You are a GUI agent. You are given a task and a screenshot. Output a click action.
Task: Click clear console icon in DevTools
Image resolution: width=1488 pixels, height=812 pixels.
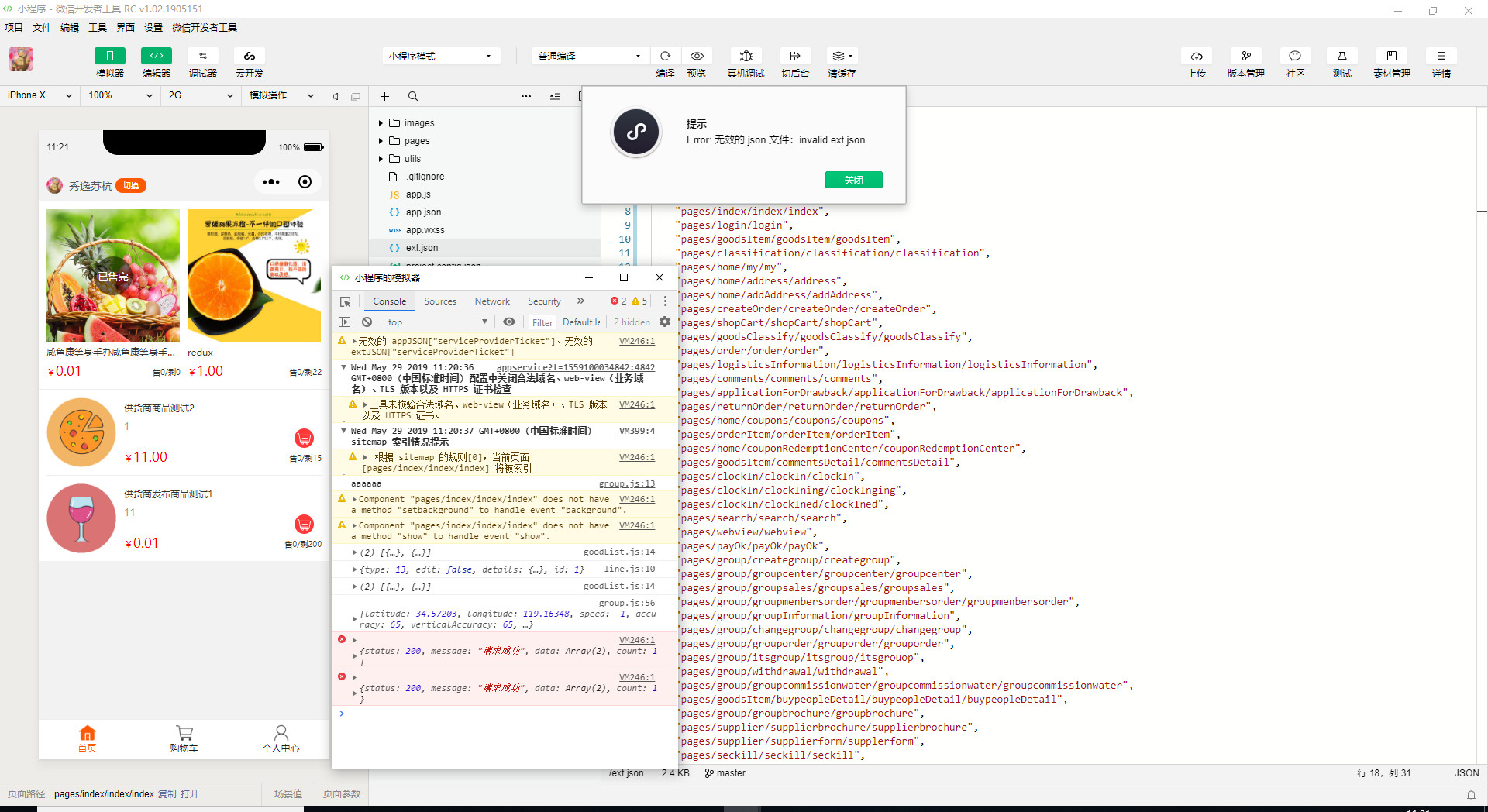point(367,322)
